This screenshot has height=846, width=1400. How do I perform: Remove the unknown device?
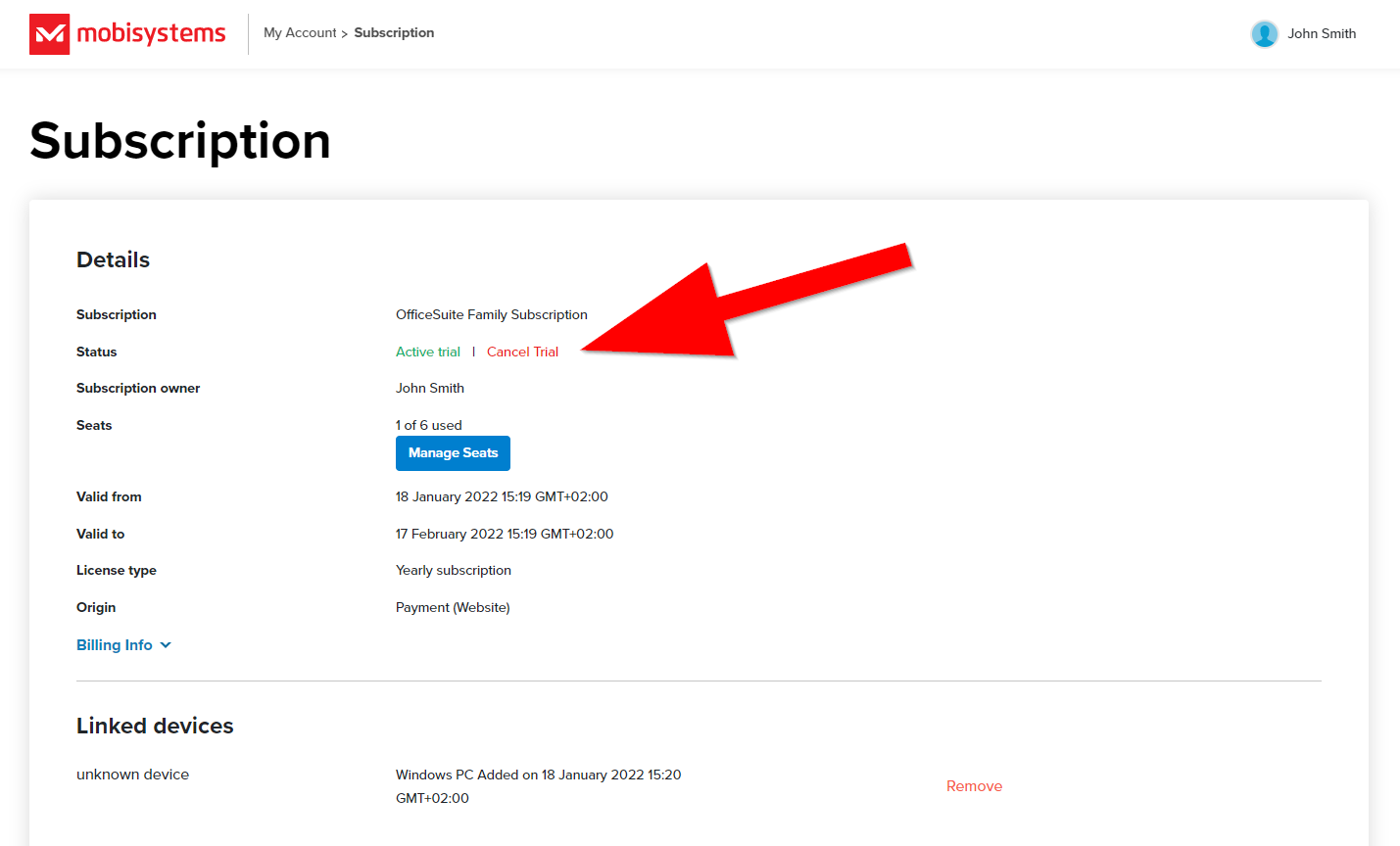click(x=974, y=786)
